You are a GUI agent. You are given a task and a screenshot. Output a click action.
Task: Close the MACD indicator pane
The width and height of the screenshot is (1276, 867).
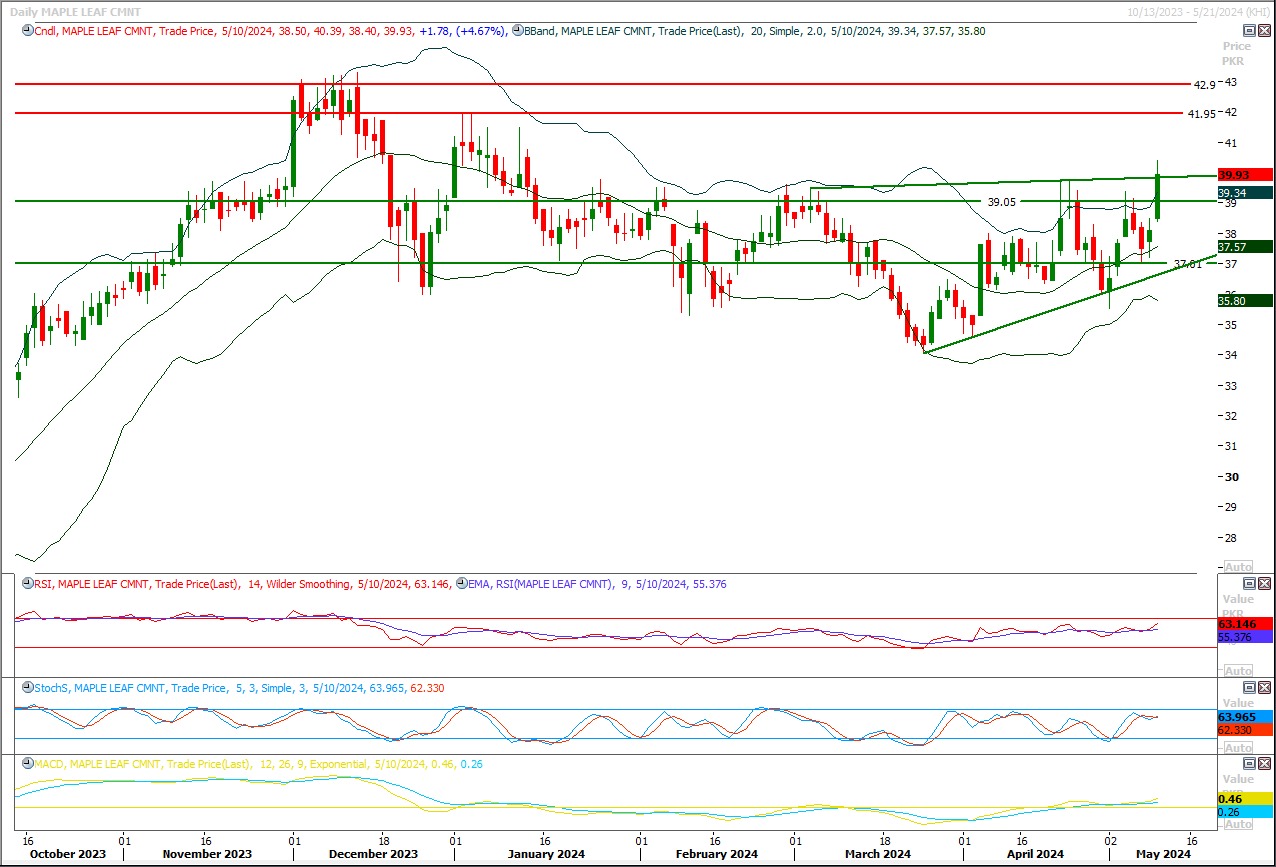1263,764
